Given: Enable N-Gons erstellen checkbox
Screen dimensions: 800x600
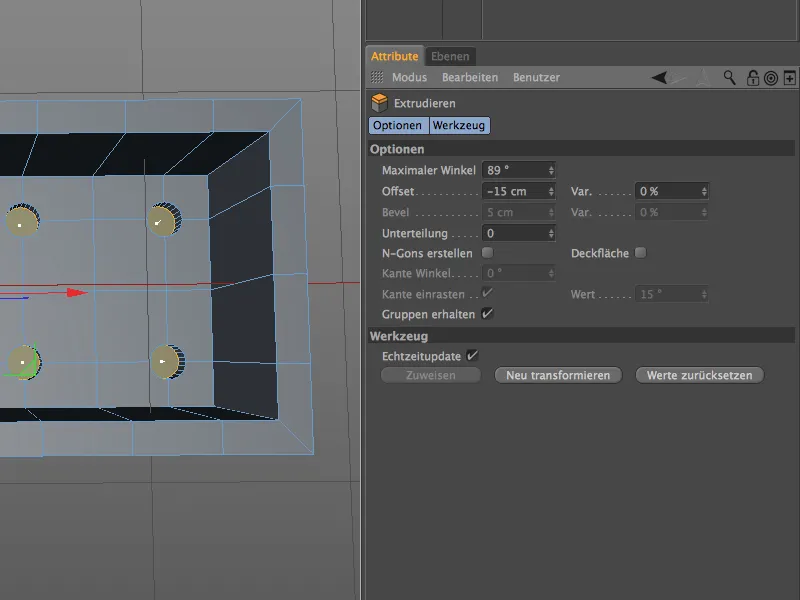Looking at the screenshot, I should 487,253.
